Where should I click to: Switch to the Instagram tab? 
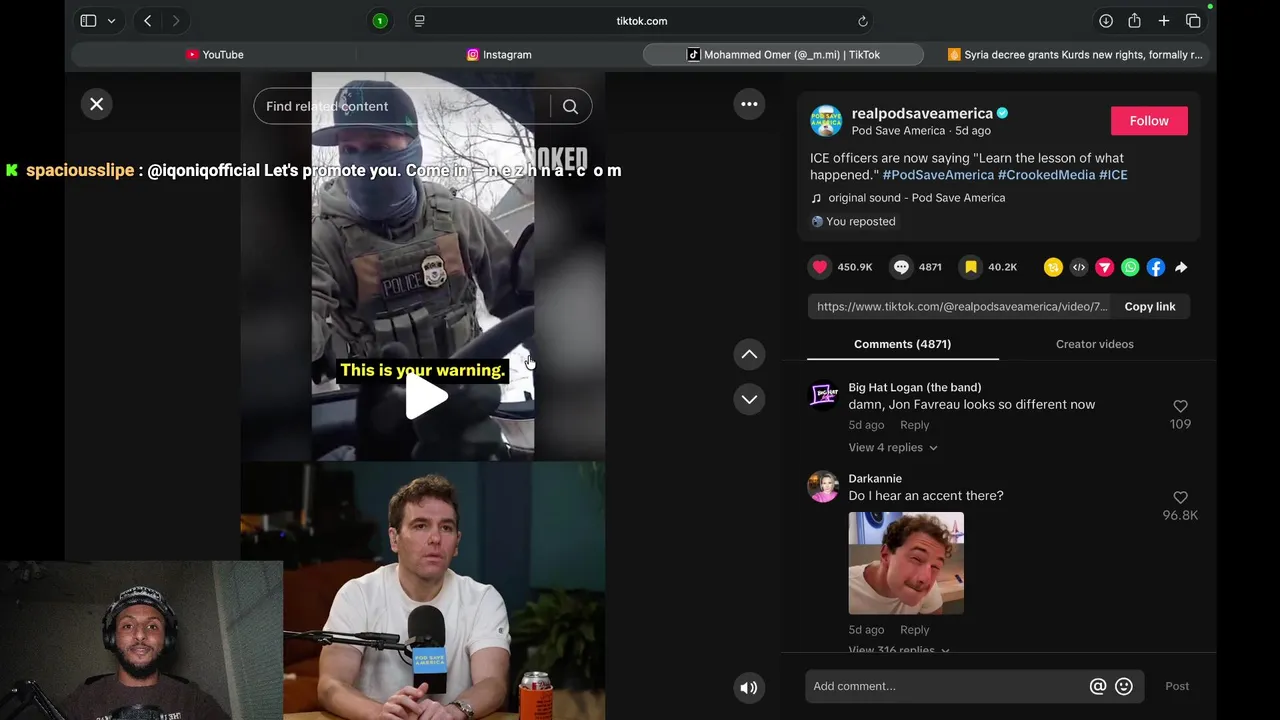pos(499,55)
